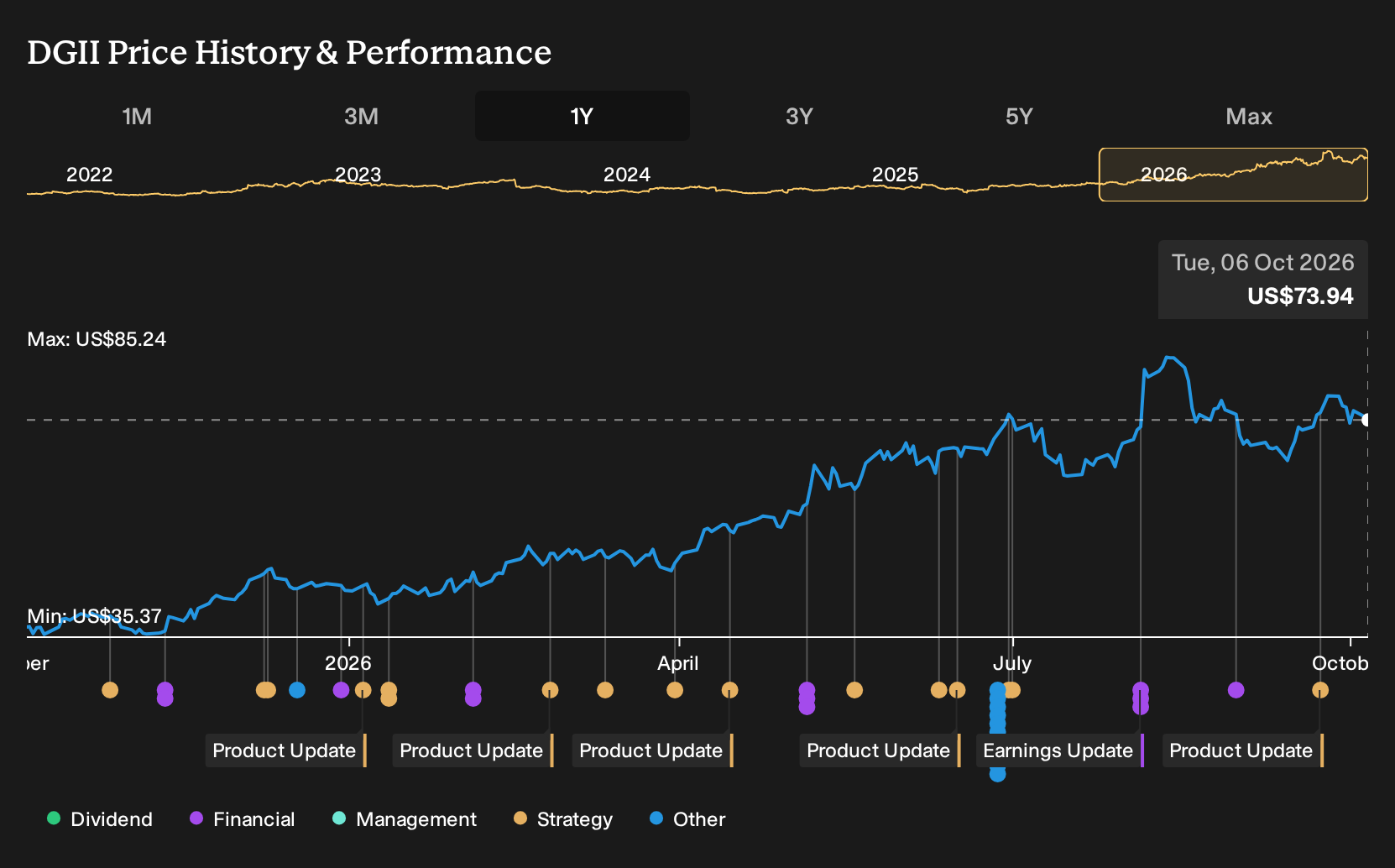
Task: Select purple triple stack between April and July
Action: tap(807, 698)
